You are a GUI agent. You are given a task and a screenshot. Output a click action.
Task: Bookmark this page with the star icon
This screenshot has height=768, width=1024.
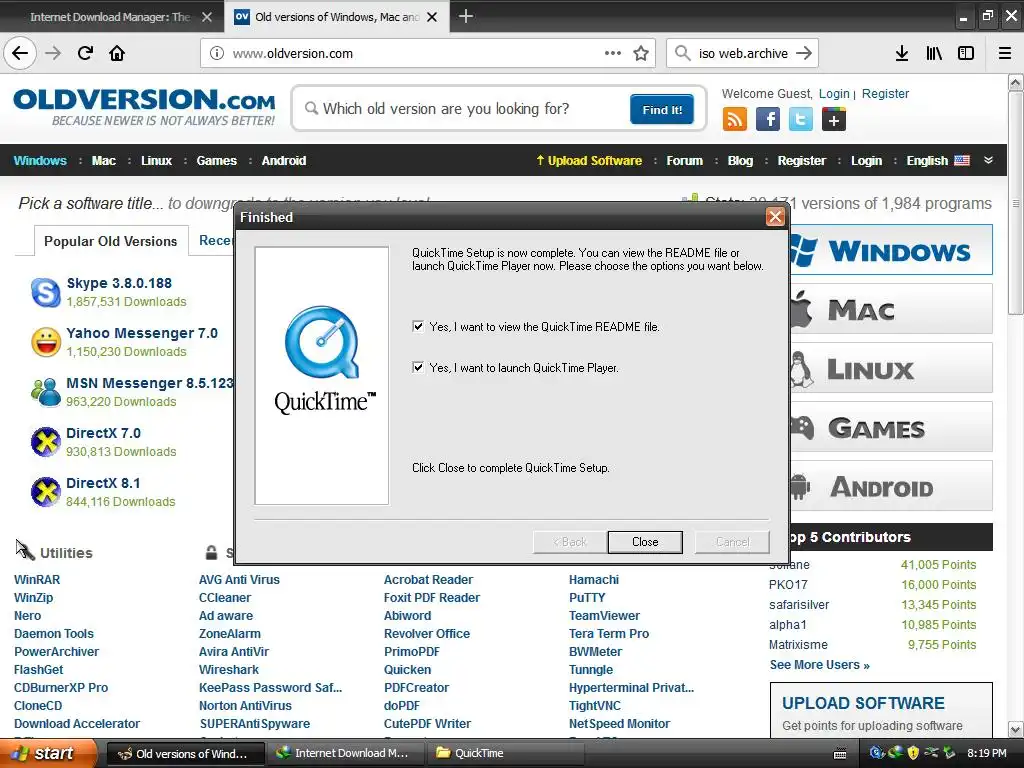pyautogui.click(x=641, y=53)
